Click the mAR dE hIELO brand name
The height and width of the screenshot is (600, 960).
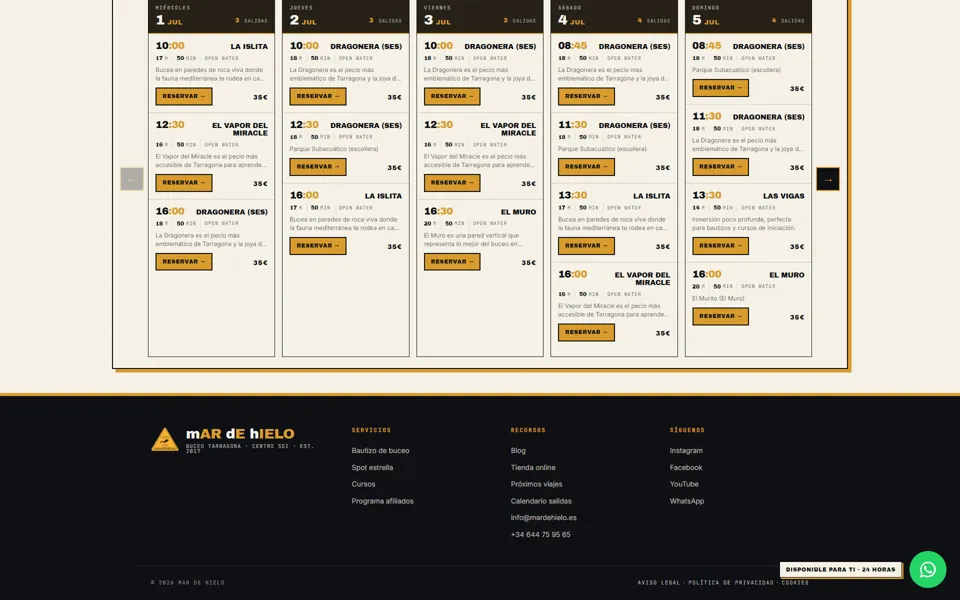tap(240, 434)
